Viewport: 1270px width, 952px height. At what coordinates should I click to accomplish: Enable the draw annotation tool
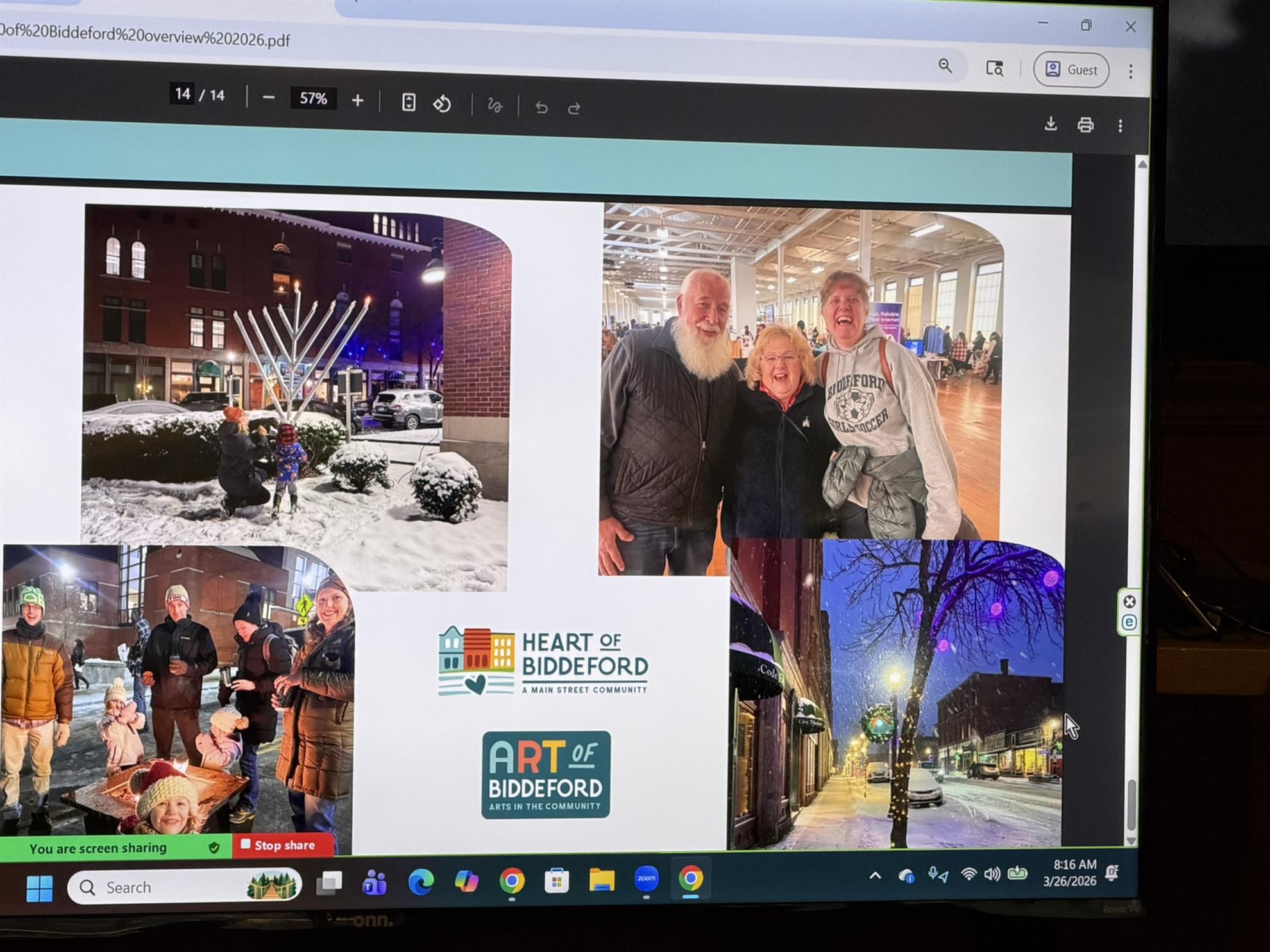click(495, 106)
